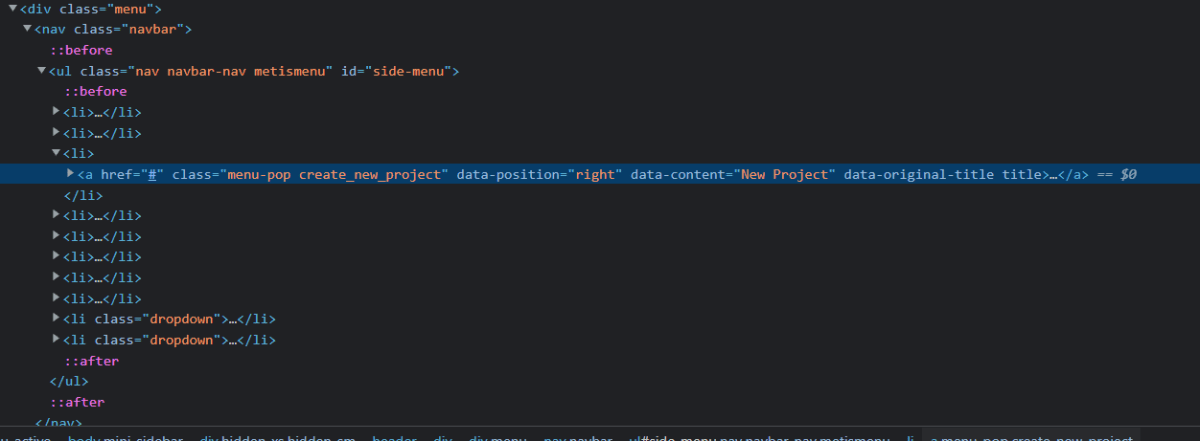
Task: Expand the li row directly below the closing </li>
Action: pyautogui.click(x=56, y=215)
